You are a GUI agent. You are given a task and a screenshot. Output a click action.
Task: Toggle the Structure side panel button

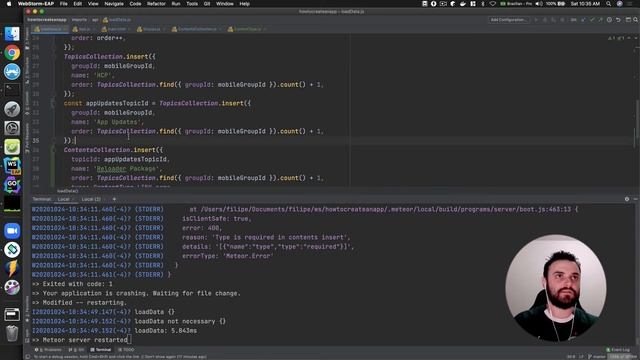27,70
